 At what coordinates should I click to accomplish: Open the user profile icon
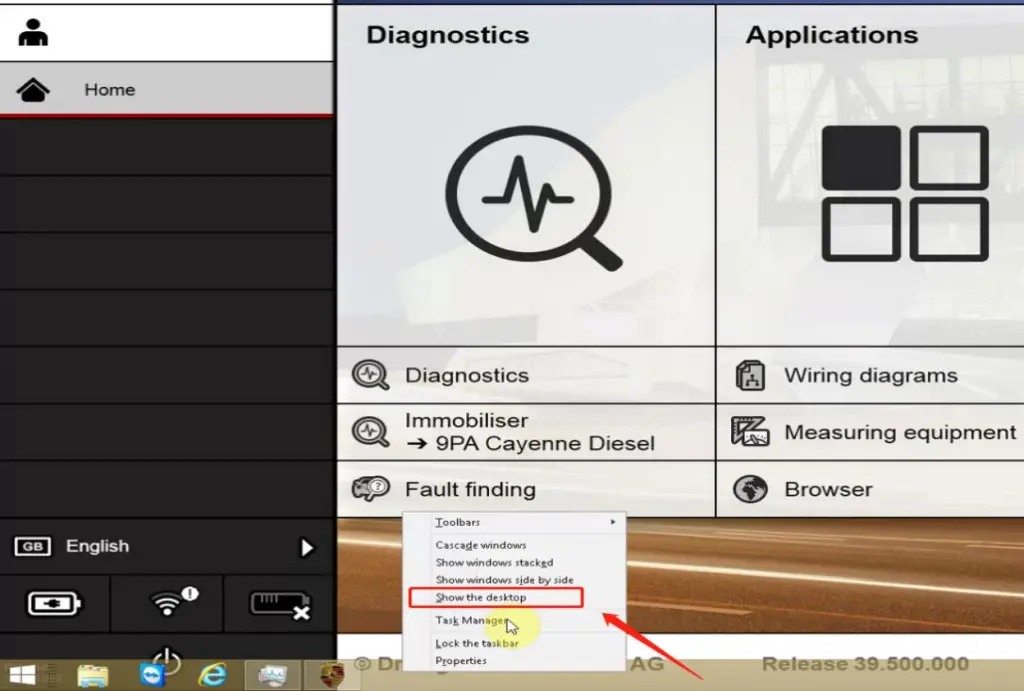coord(33,33)
